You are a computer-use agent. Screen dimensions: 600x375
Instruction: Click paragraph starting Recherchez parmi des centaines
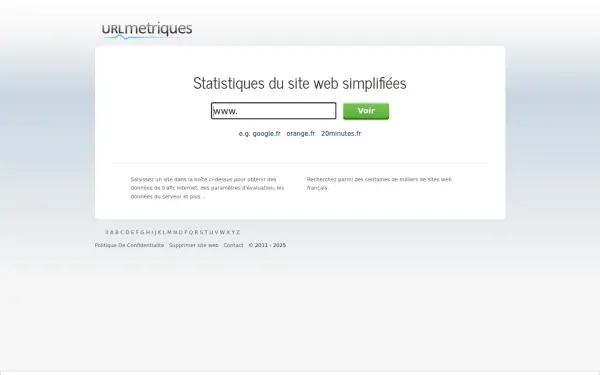click(x=379, y=184)
